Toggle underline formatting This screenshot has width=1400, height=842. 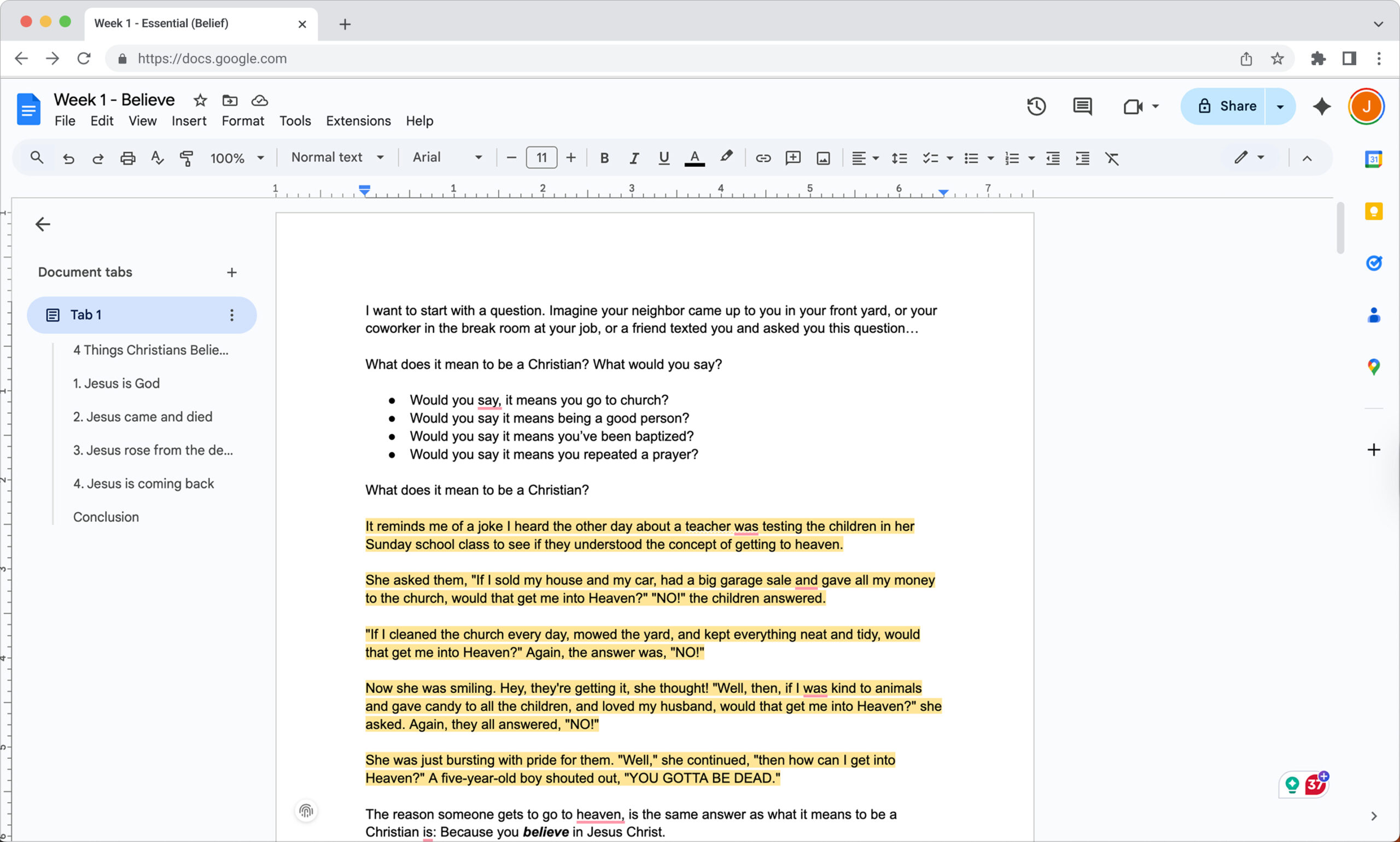(663, 157)
